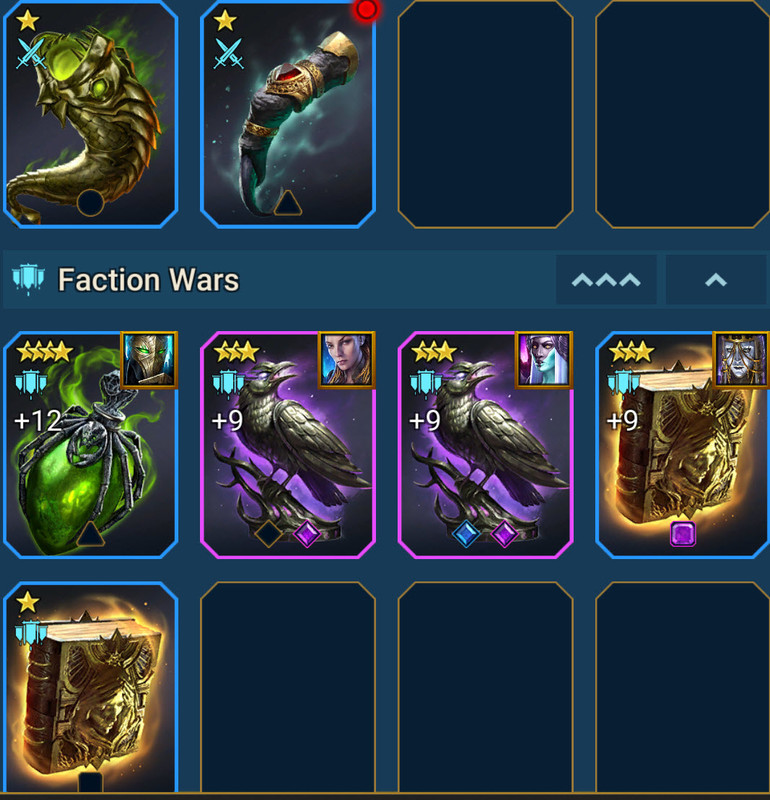This screenshot has width=770, height=800.
Task: Click the brunette female champion portrait
Action: click(x=346, y=360)
